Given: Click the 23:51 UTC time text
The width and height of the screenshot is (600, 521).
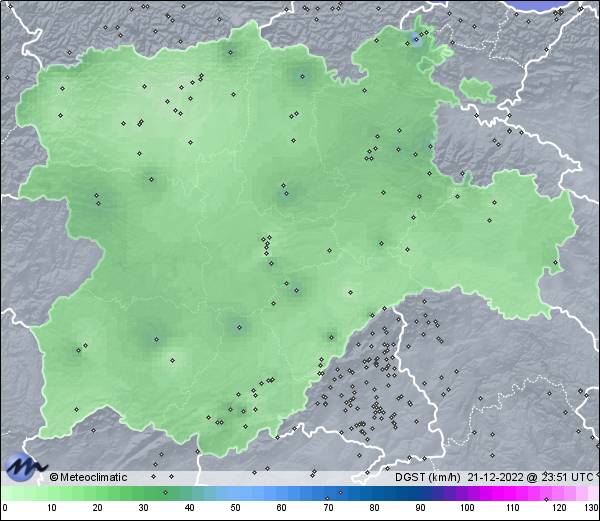Looking at the screenshot, I should coord(567,477).
